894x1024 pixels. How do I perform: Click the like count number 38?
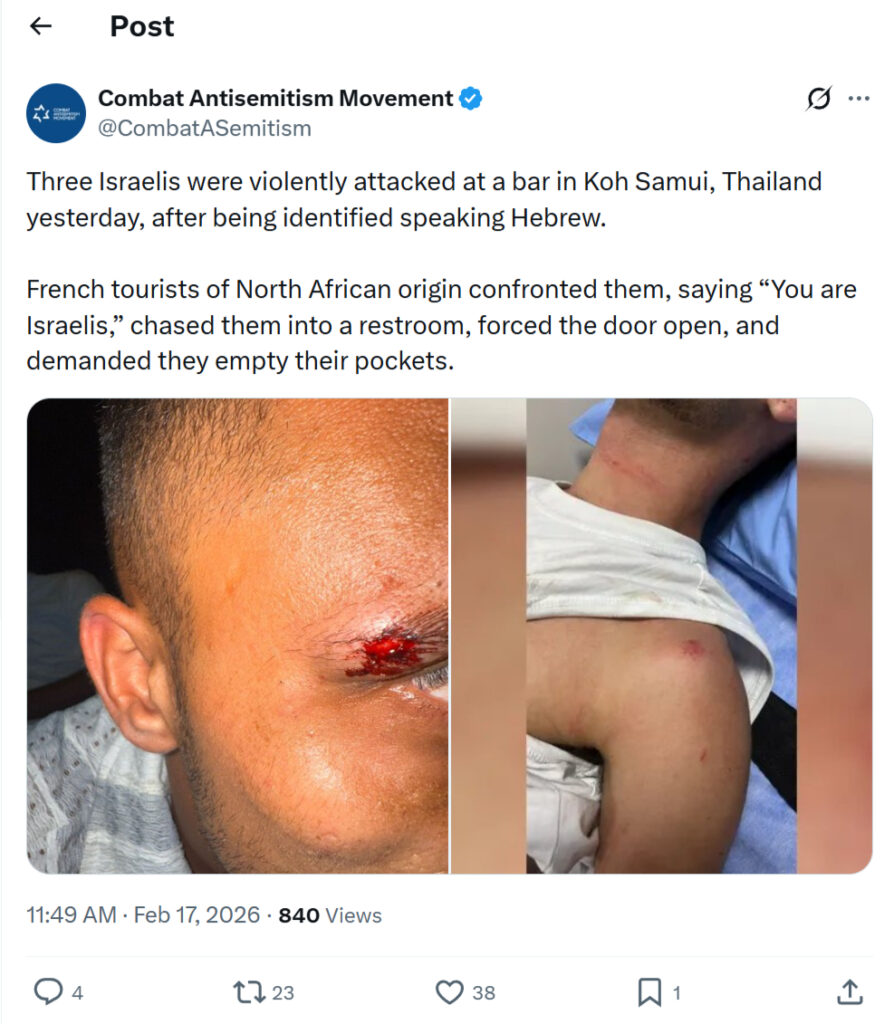coord(483,993)
